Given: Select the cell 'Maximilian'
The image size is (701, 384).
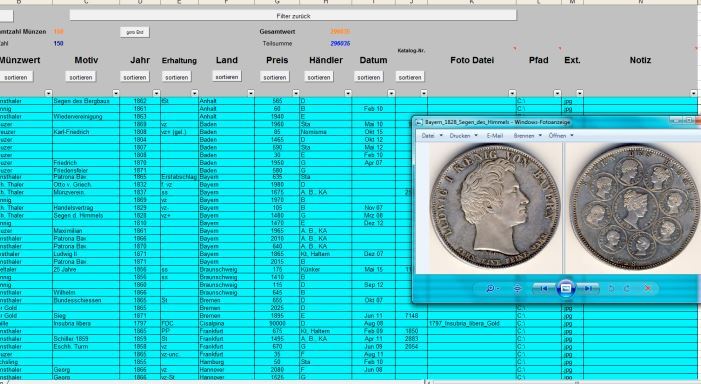Looking at the screenshot, I should (x=86, y=231).
